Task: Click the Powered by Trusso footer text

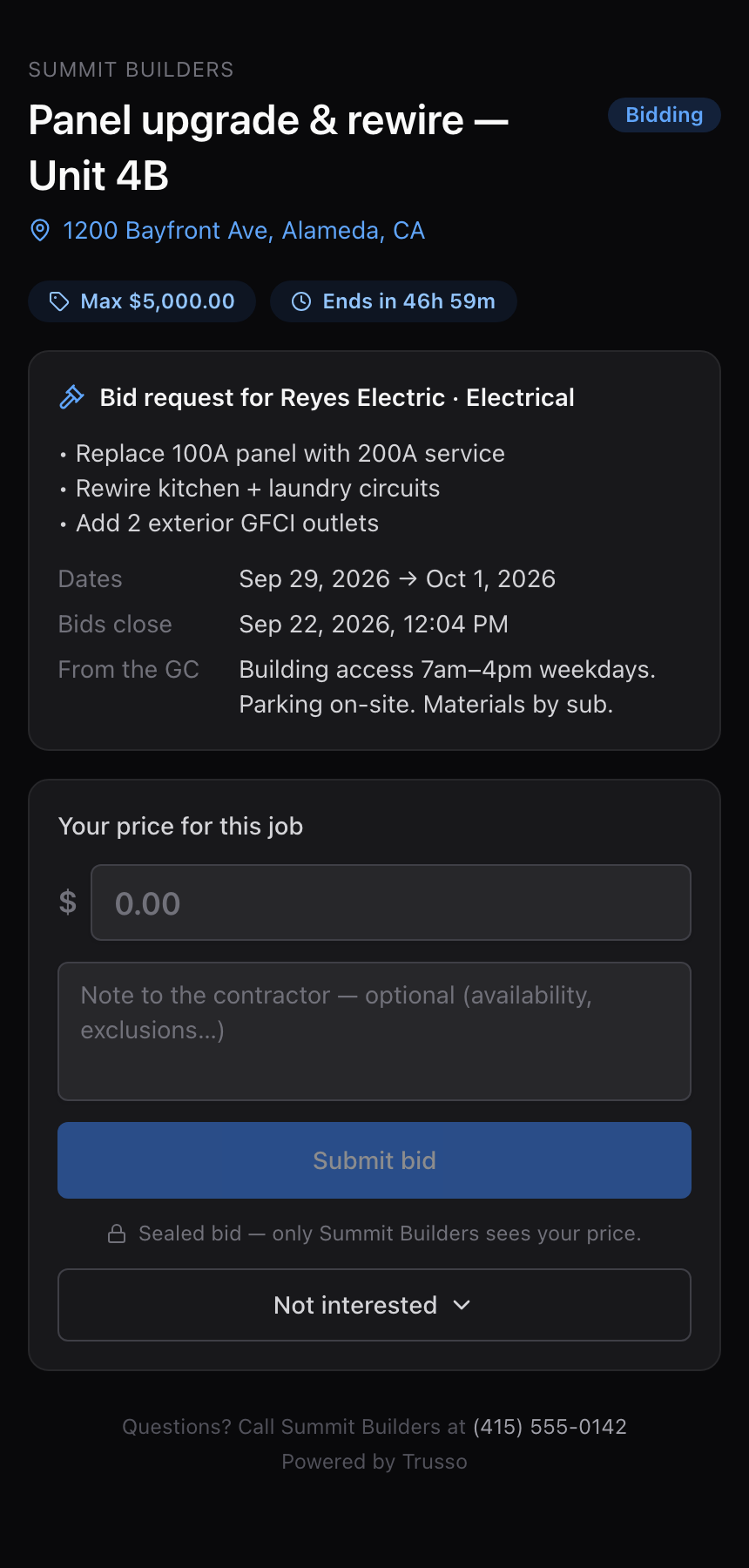Action: 374,1462
